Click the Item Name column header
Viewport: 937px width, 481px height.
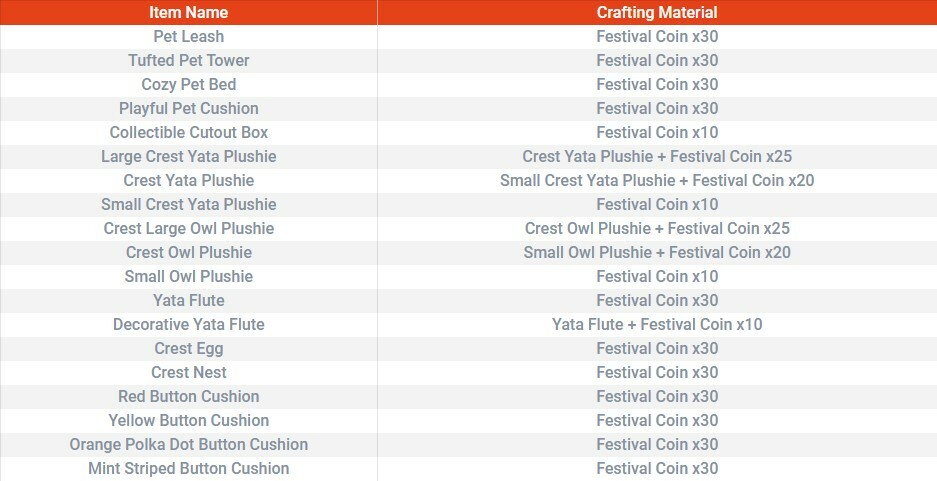point(188,12)
